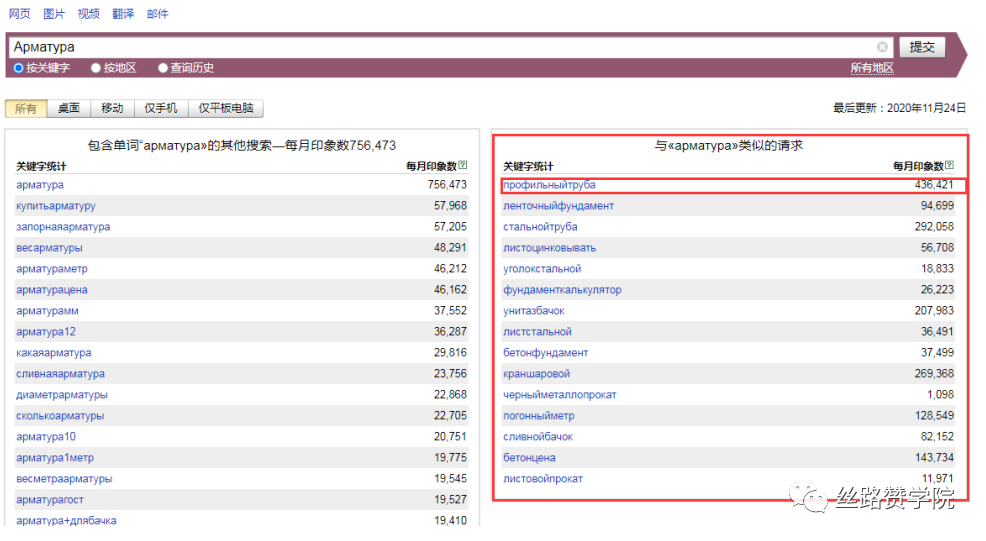This screenshot has width=986, height=541.
Task: Open the диаметрарматуры keyword link
Action: point(62,395)
